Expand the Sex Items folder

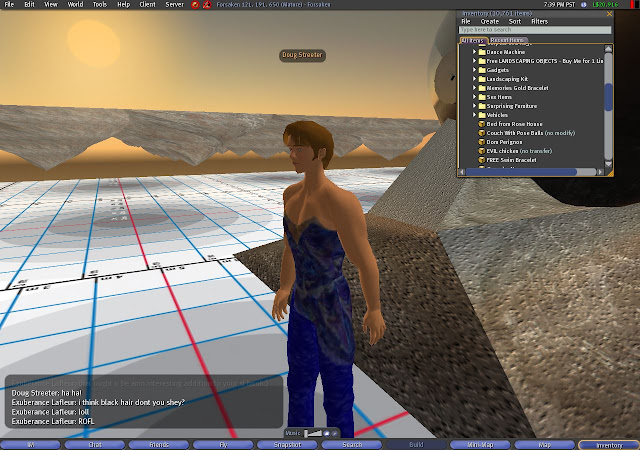(474, 97)
